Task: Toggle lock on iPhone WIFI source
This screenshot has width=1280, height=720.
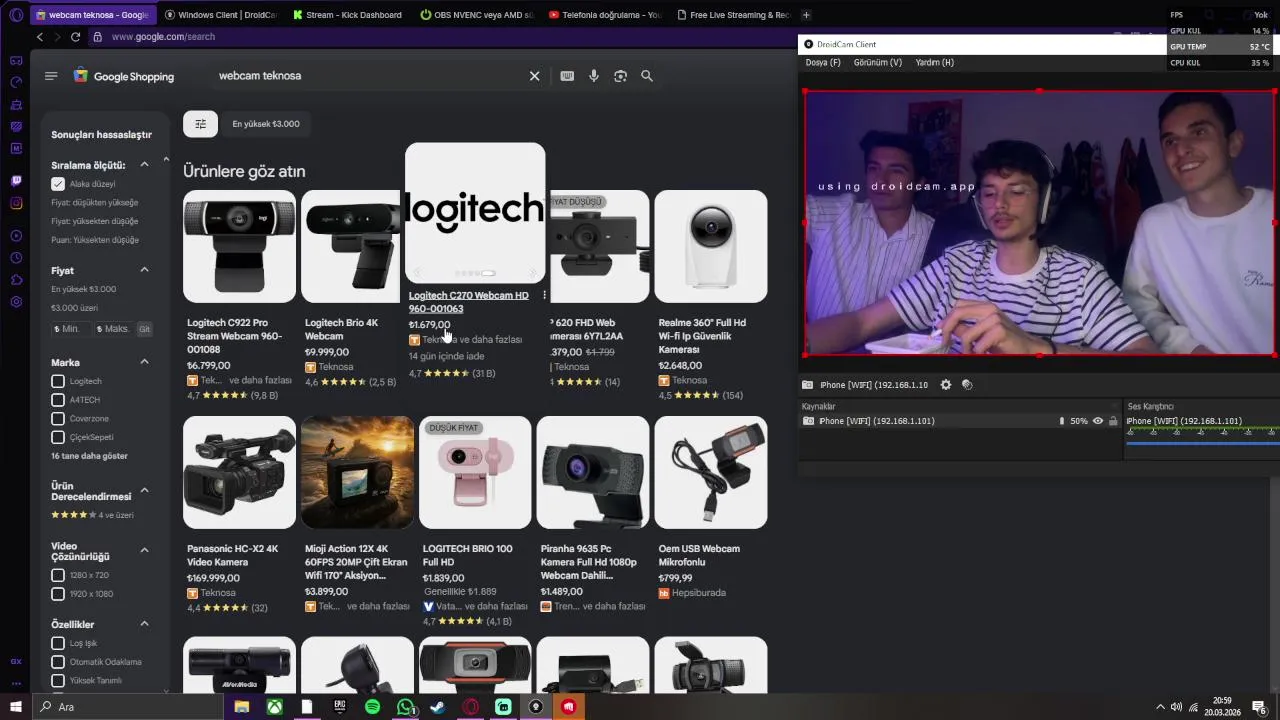Action: tap(1113, 421)
